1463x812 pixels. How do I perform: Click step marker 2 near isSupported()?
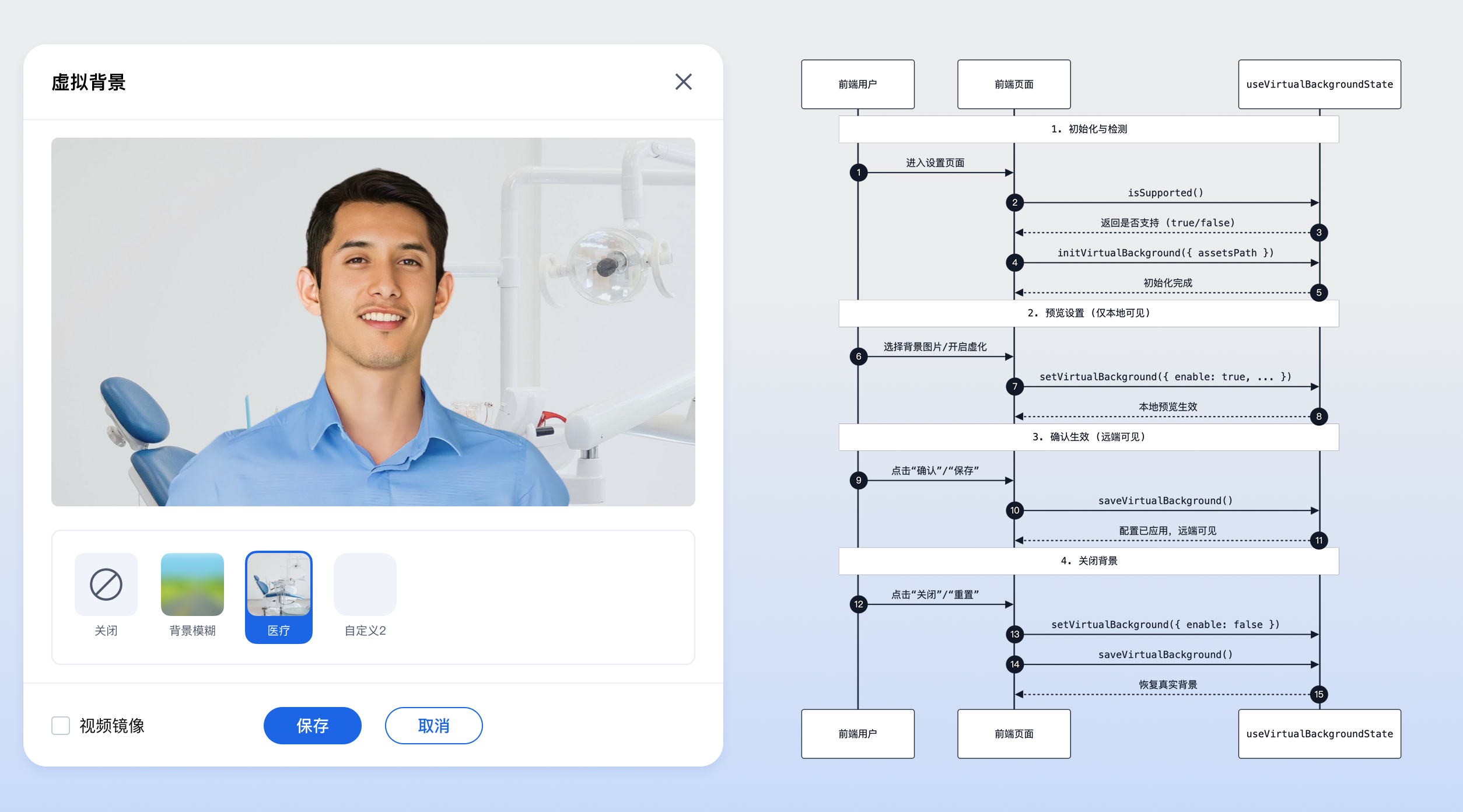(x=1014, y=202)
